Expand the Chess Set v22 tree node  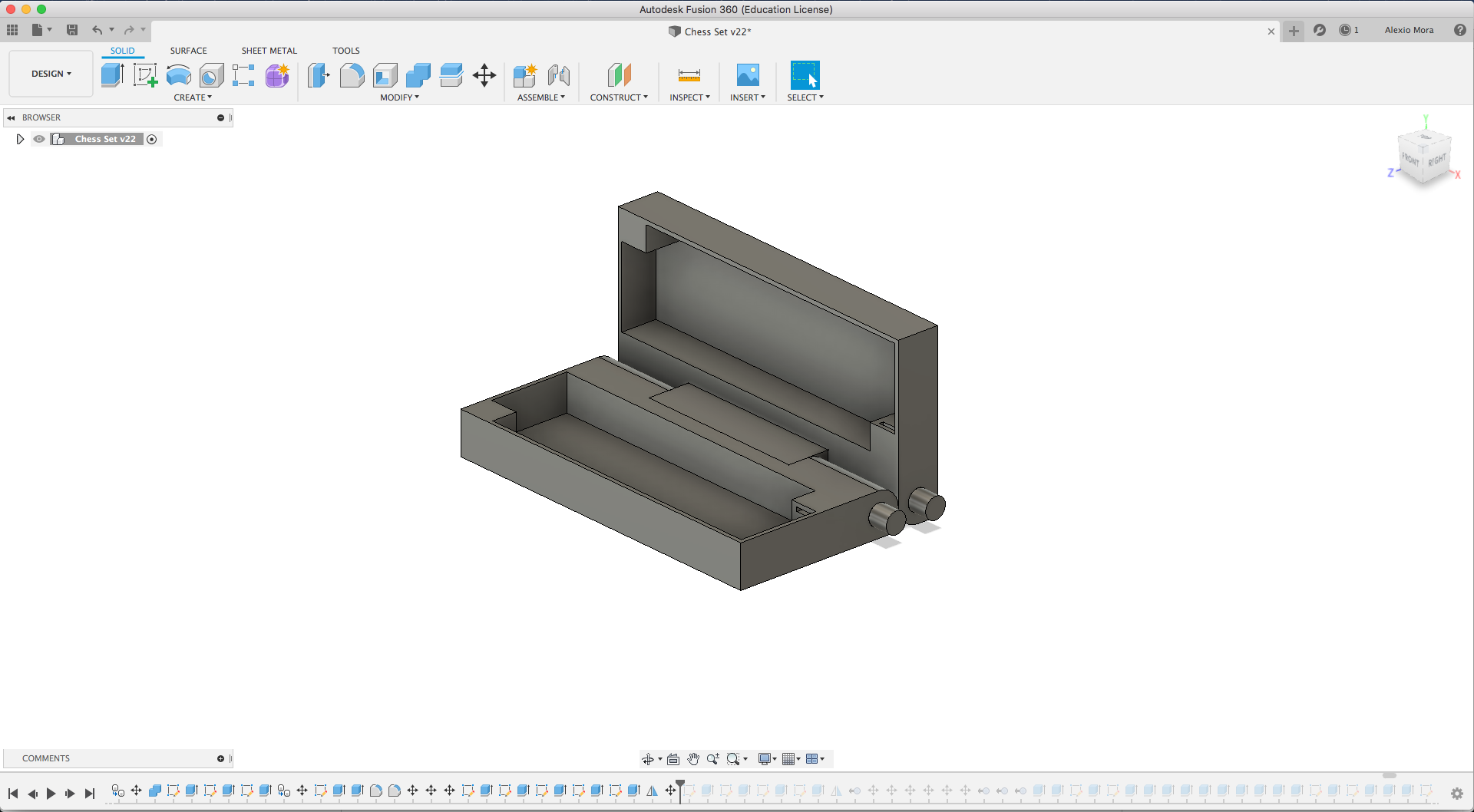(x=20, y=139)
